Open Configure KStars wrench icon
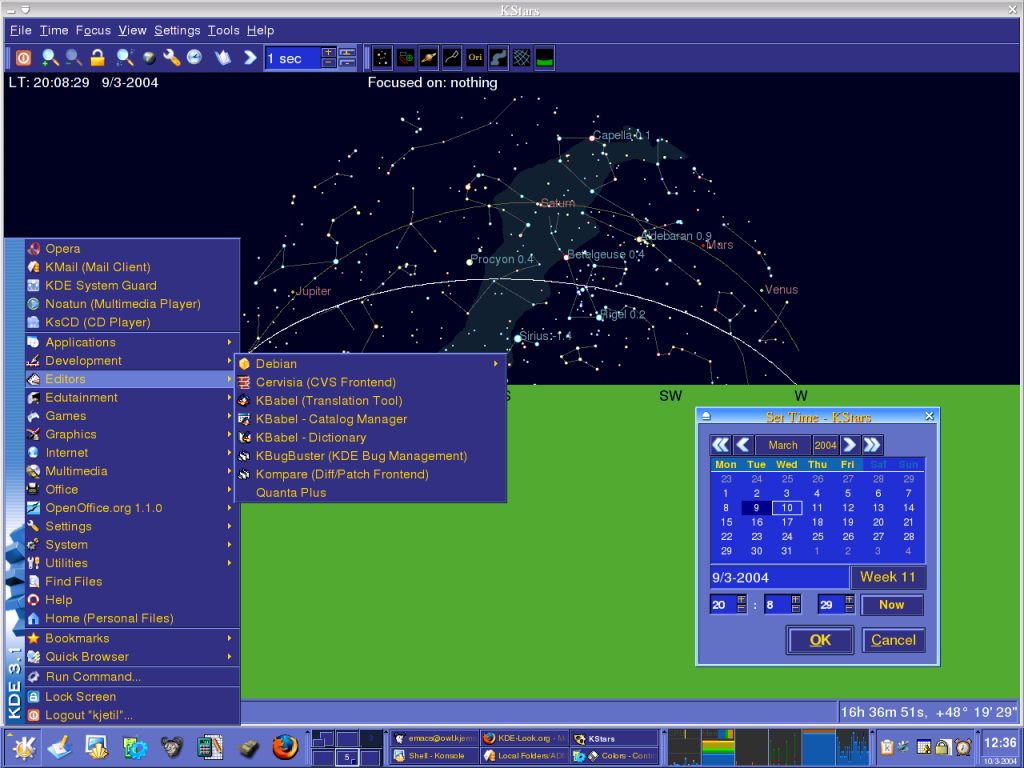Screen dimensions: 1024x768 [x=172, y=58]
